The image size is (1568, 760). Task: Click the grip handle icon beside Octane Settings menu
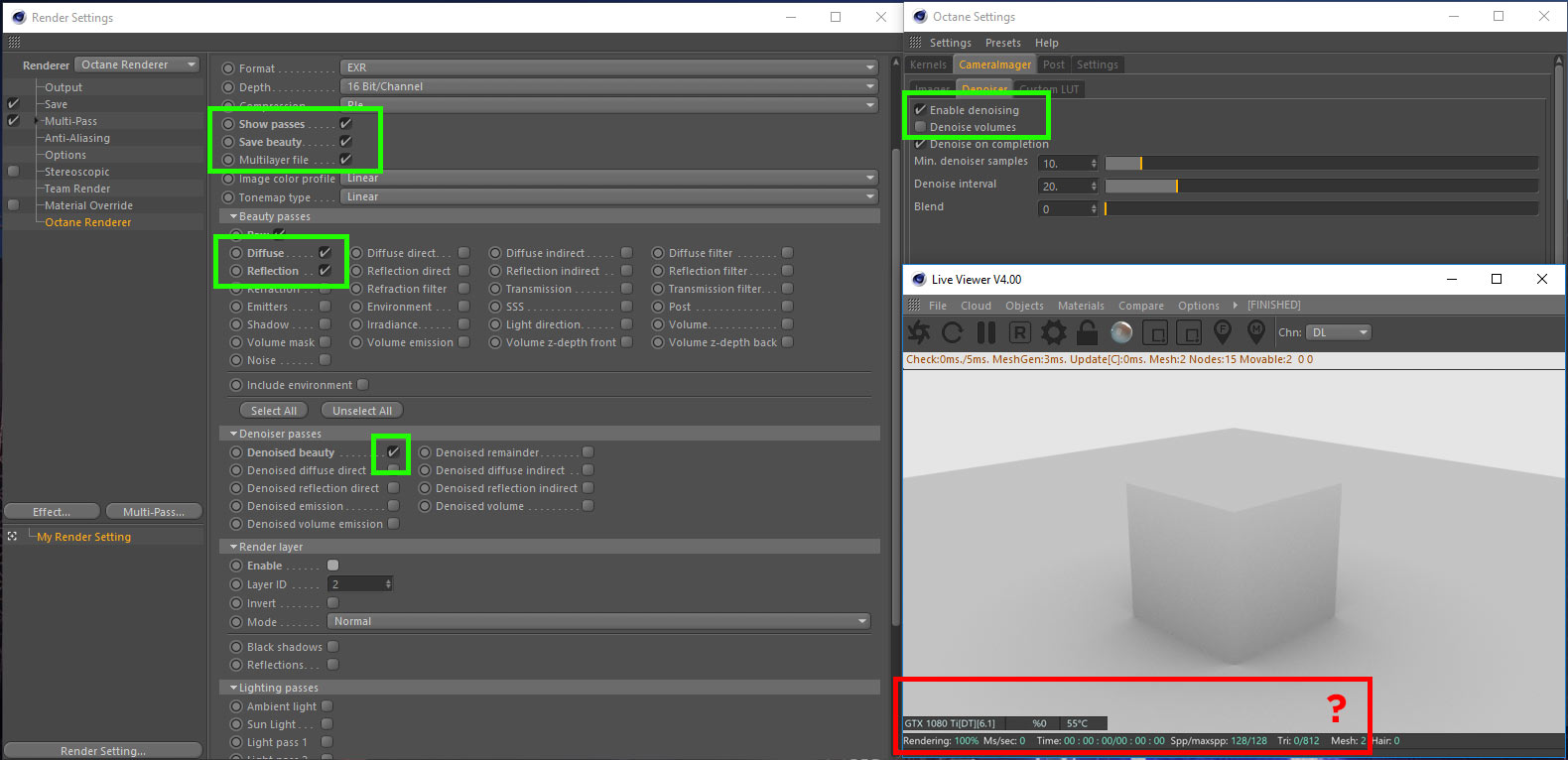(915, 43)
